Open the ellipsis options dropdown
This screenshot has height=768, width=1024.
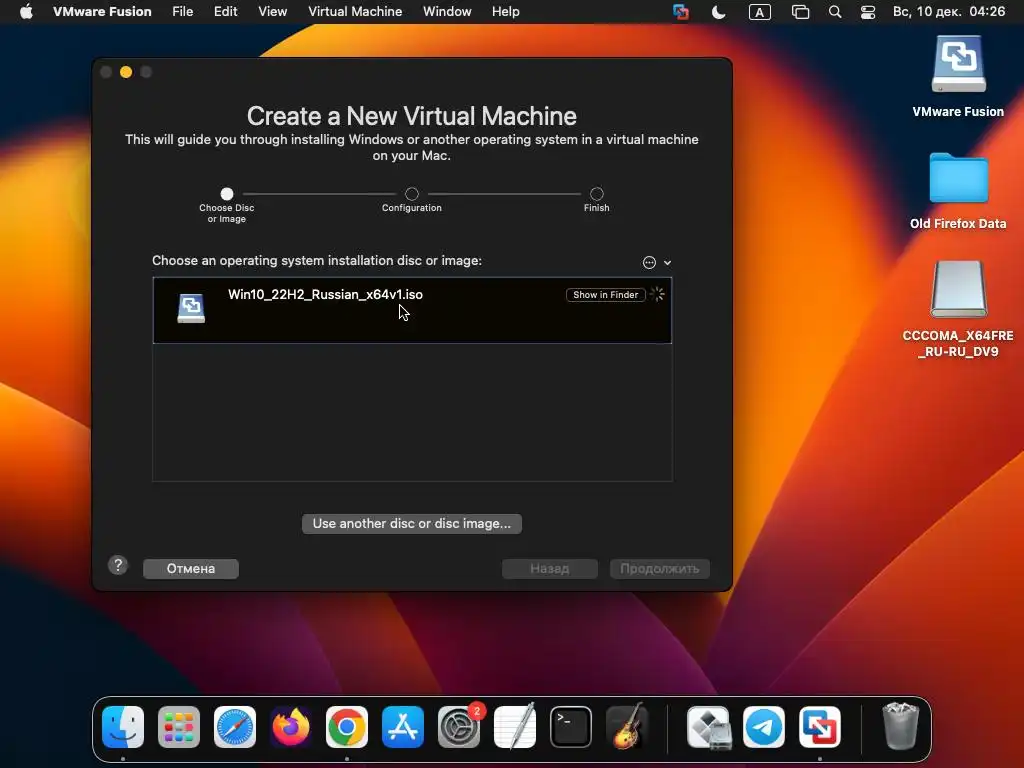coord(656,263)
